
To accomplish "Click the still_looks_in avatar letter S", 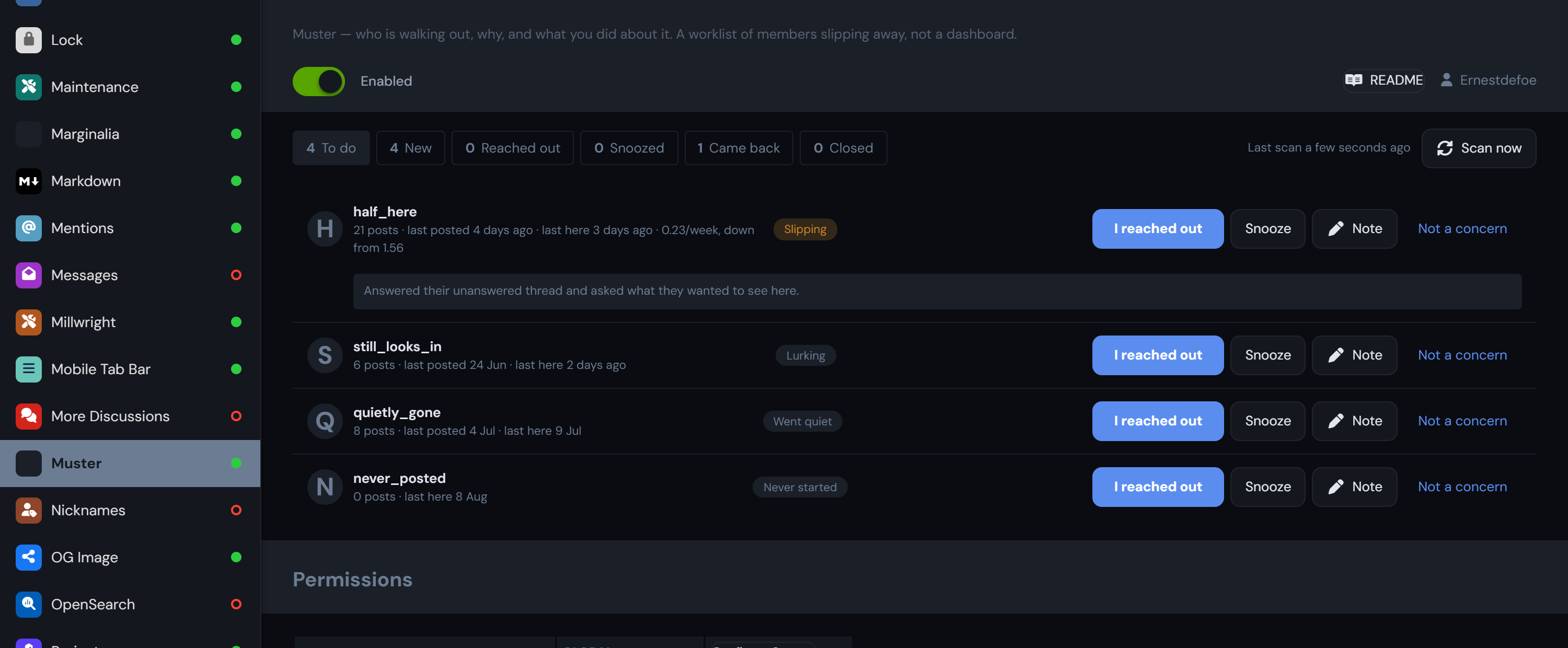I will 325,355.
